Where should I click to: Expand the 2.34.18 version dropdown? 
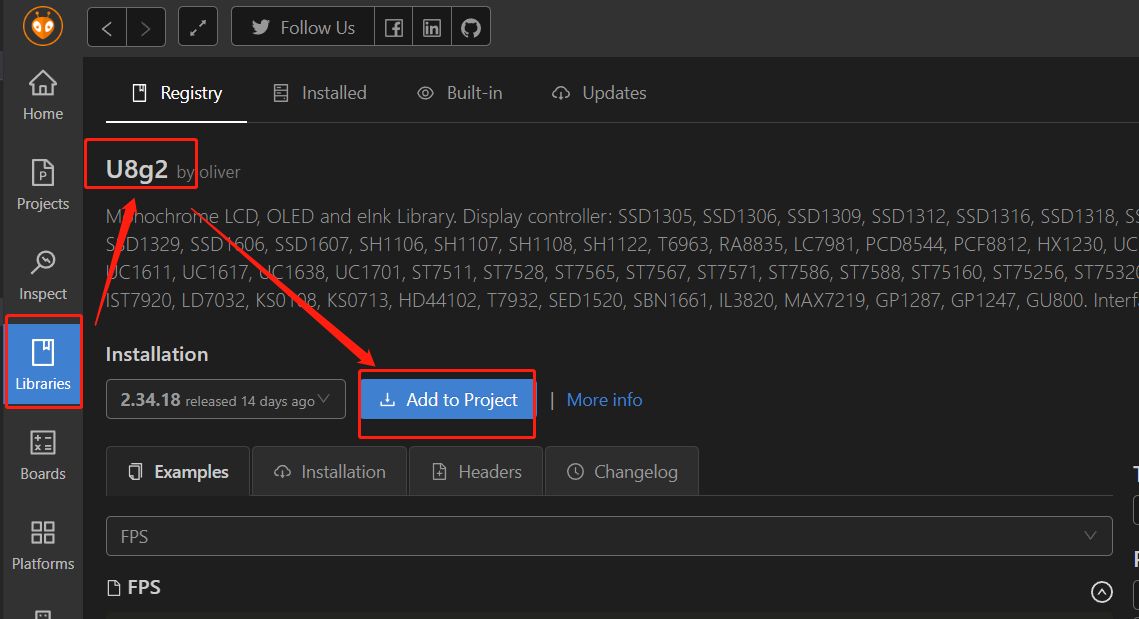coord(225,400)
